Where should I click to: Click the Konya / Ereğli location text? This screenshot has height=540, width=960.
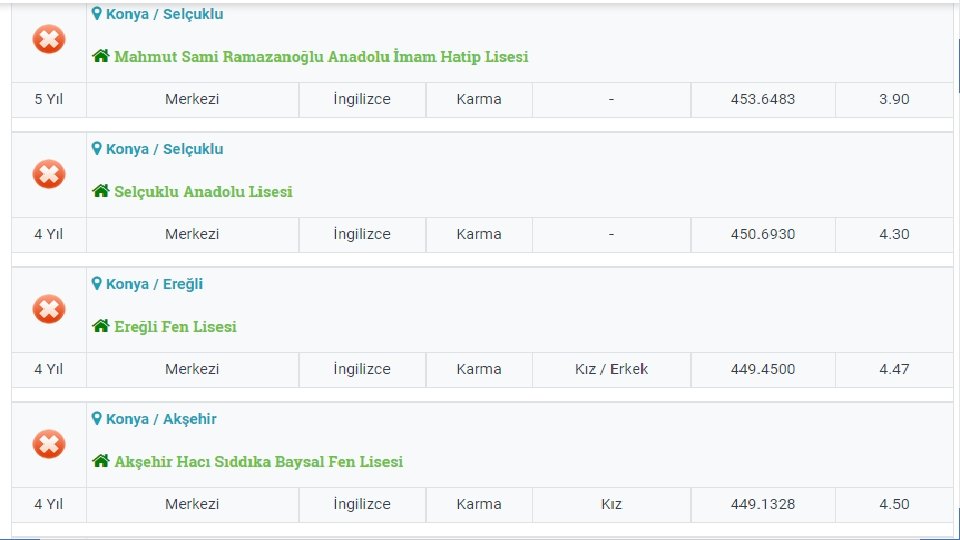pos(154,284)
